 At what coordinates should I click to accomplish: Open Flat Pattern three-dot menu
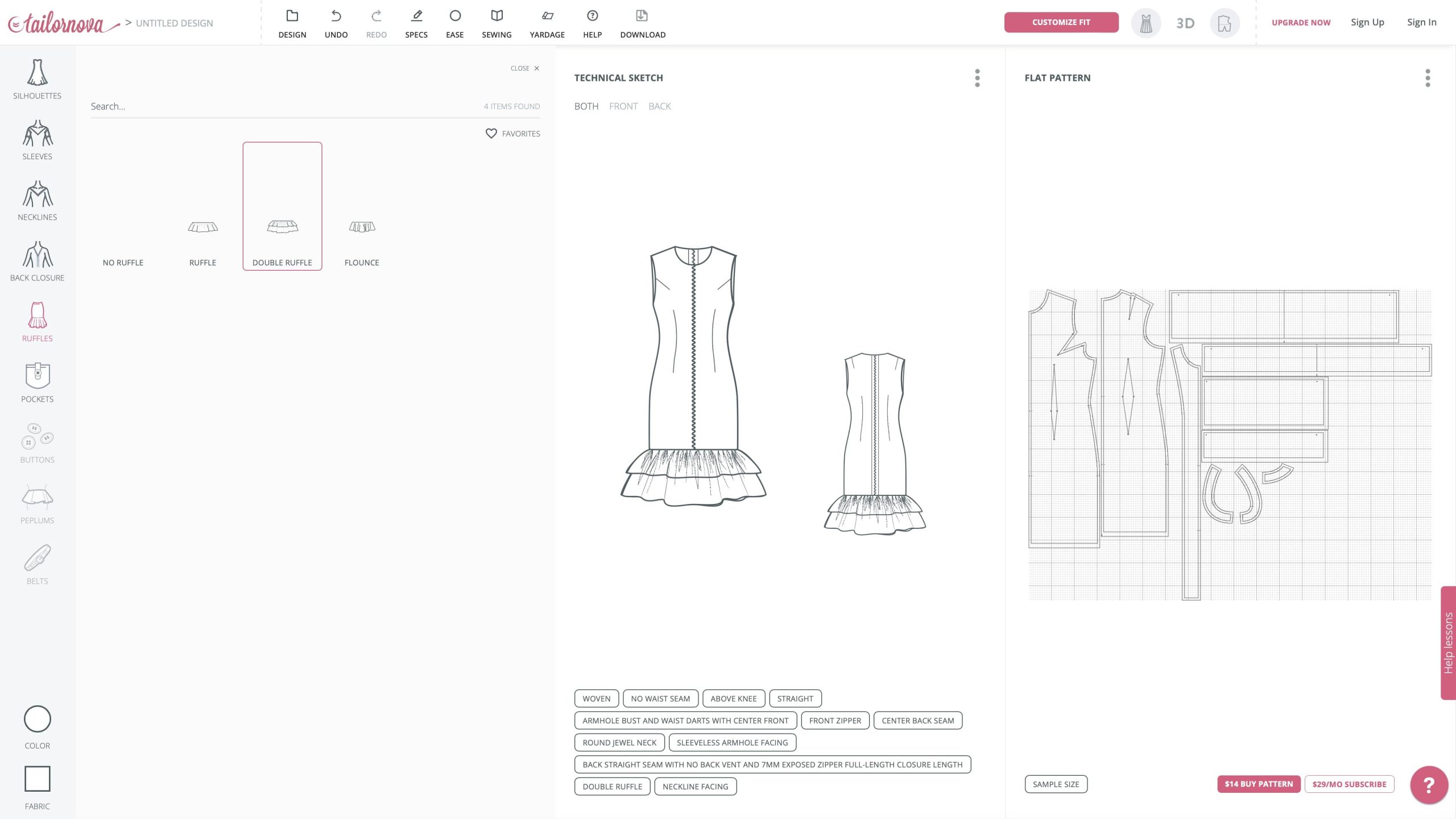(x=1428, y=78)
